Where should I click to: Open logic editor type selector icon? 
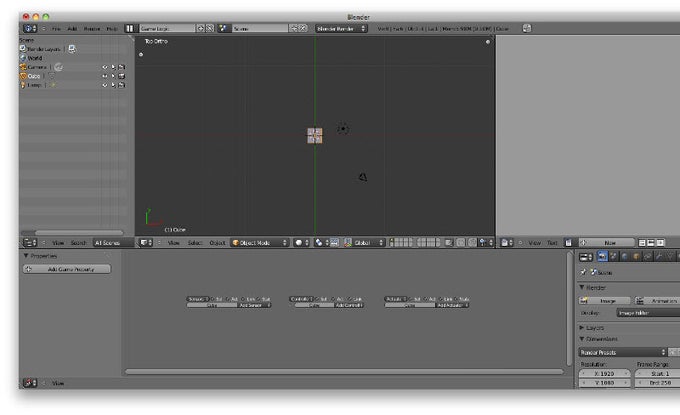coord(30,383)
